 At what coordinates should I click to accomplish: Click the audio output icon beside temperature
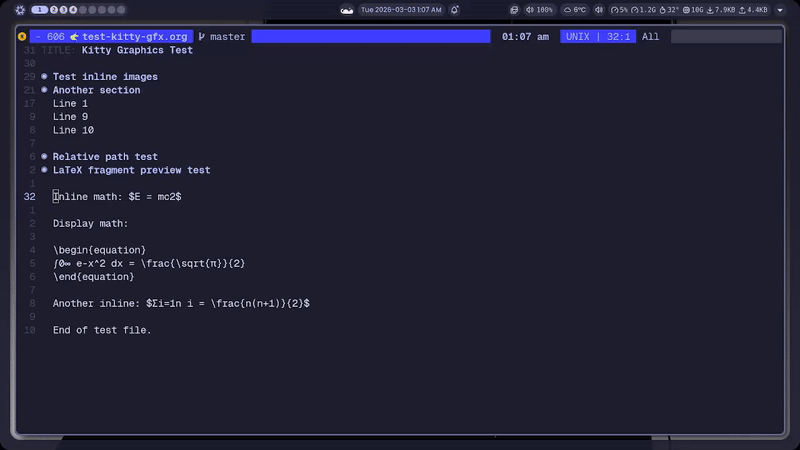(x=599, y=10)
